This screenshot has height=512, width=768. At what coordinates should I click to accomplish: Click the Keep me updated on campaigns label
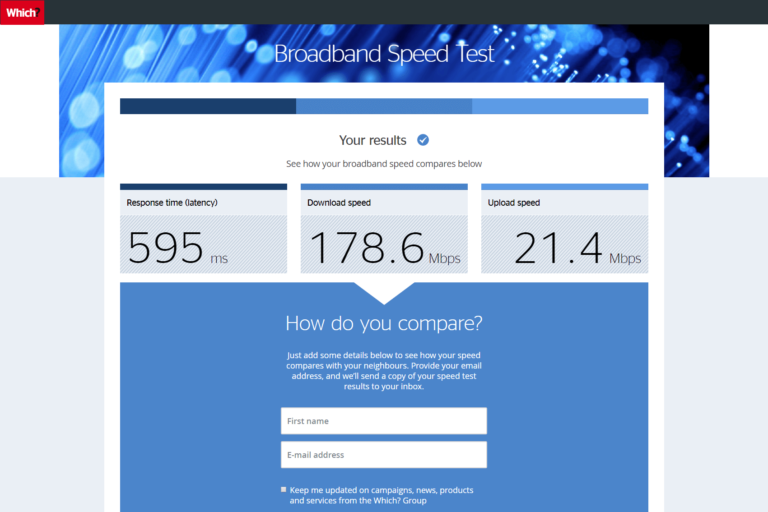coord(381,495)
